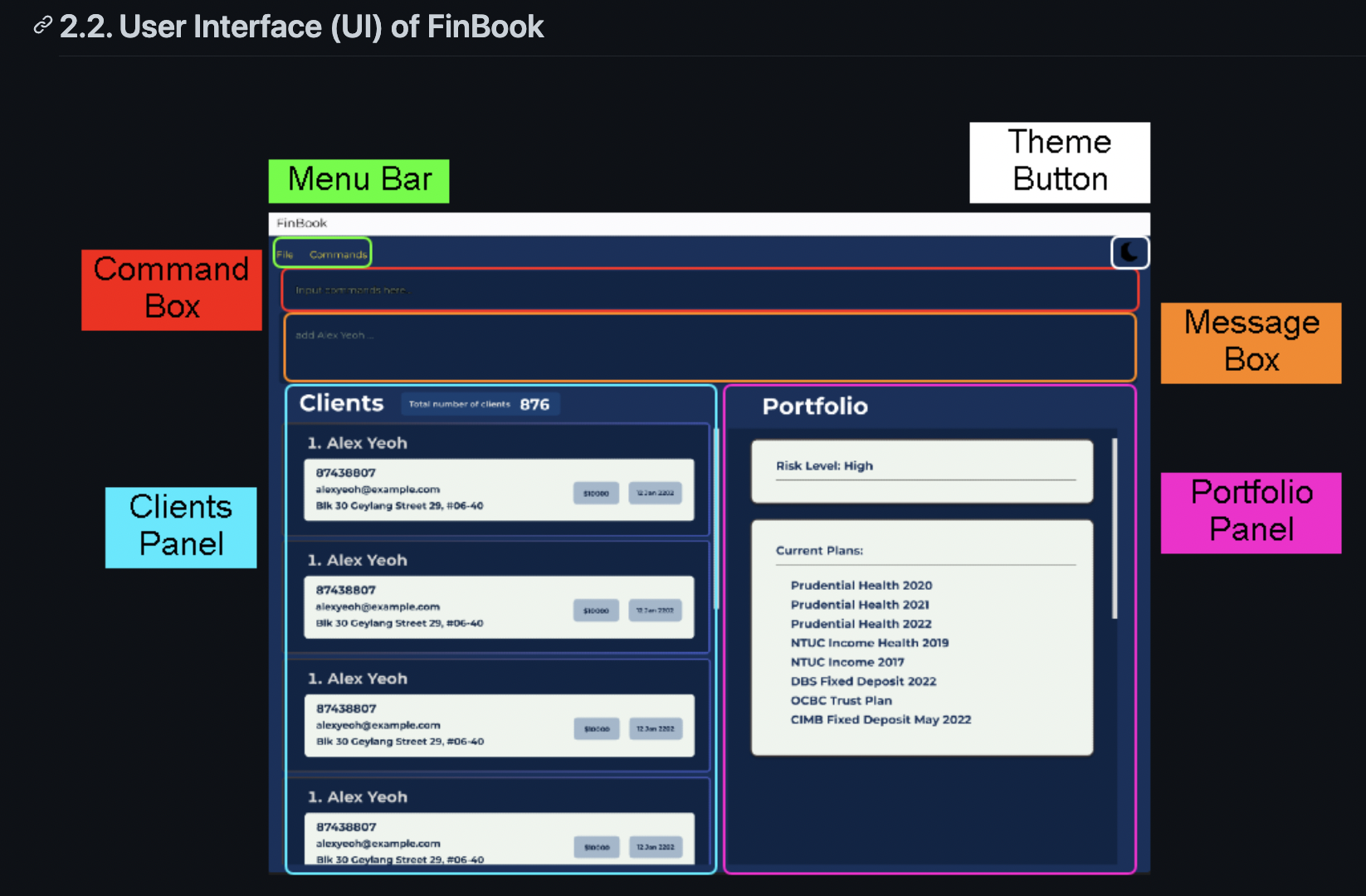Click the anchor link icon beside heading 2.2

(42, 27)
